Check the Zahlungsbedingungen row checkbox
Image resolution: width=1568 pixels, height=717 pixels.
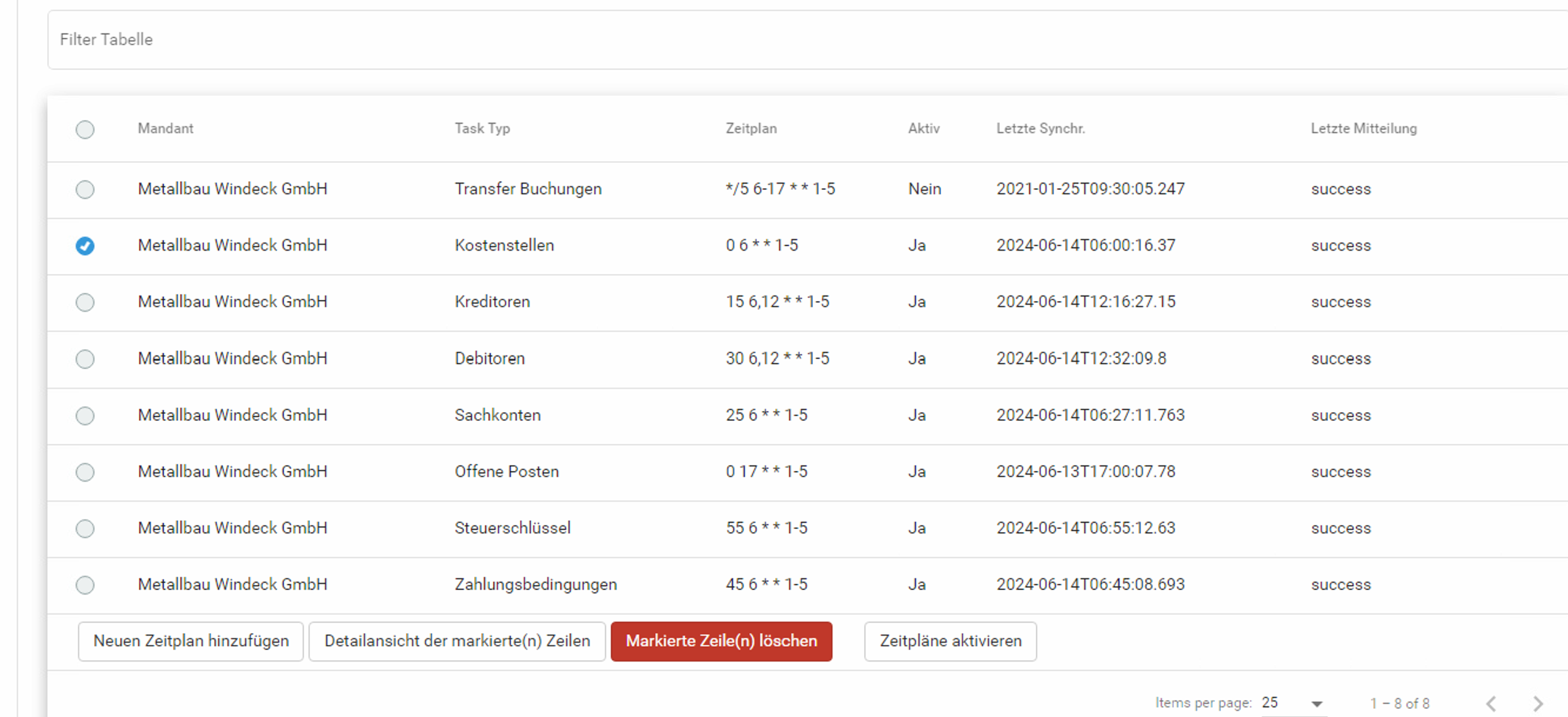85,585
